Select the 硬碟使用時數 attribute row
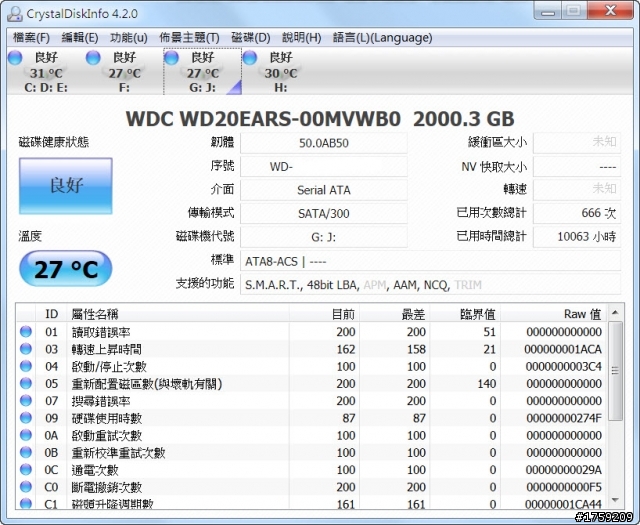 coord(311,418)
